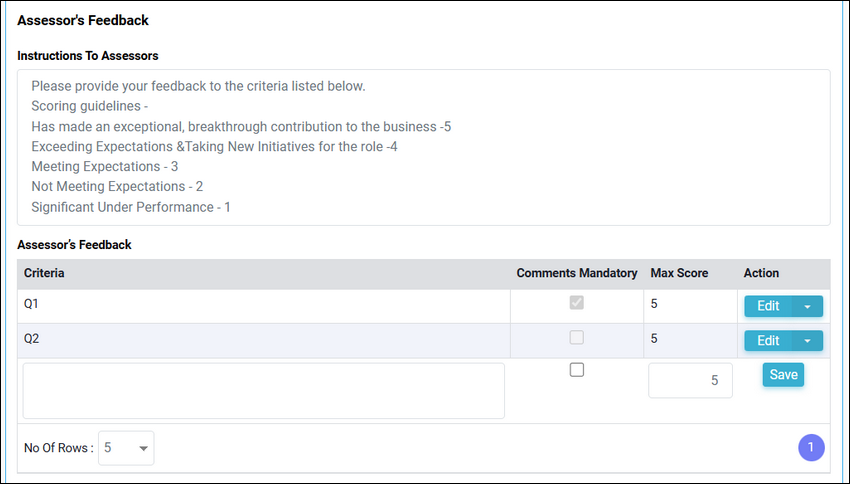Go to page 1 in pagination

811,448
